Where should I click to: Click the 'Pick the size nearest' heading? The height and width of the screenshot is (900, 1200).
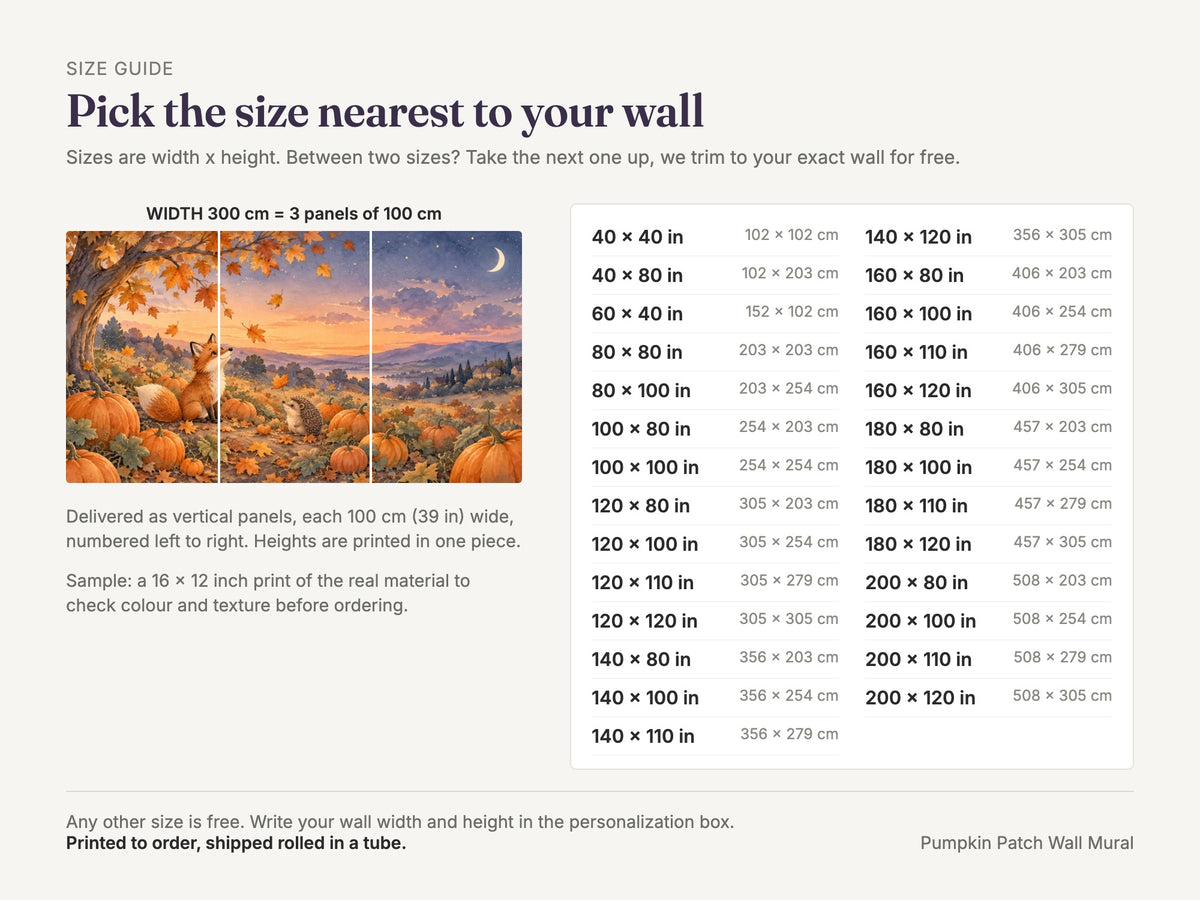[x=385, y=111]
